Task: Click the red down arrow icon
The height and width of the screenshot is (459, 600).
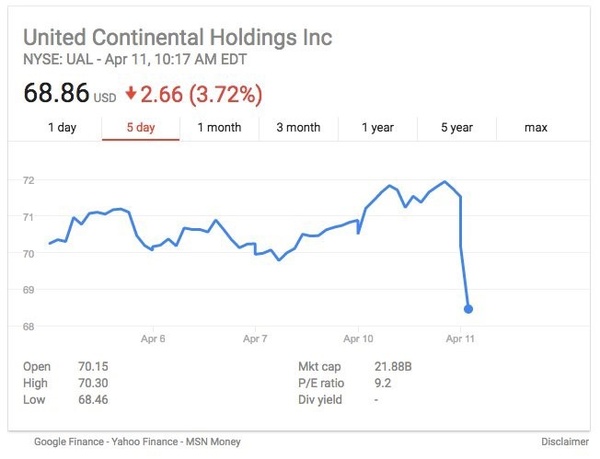Action: coord(130,96)
